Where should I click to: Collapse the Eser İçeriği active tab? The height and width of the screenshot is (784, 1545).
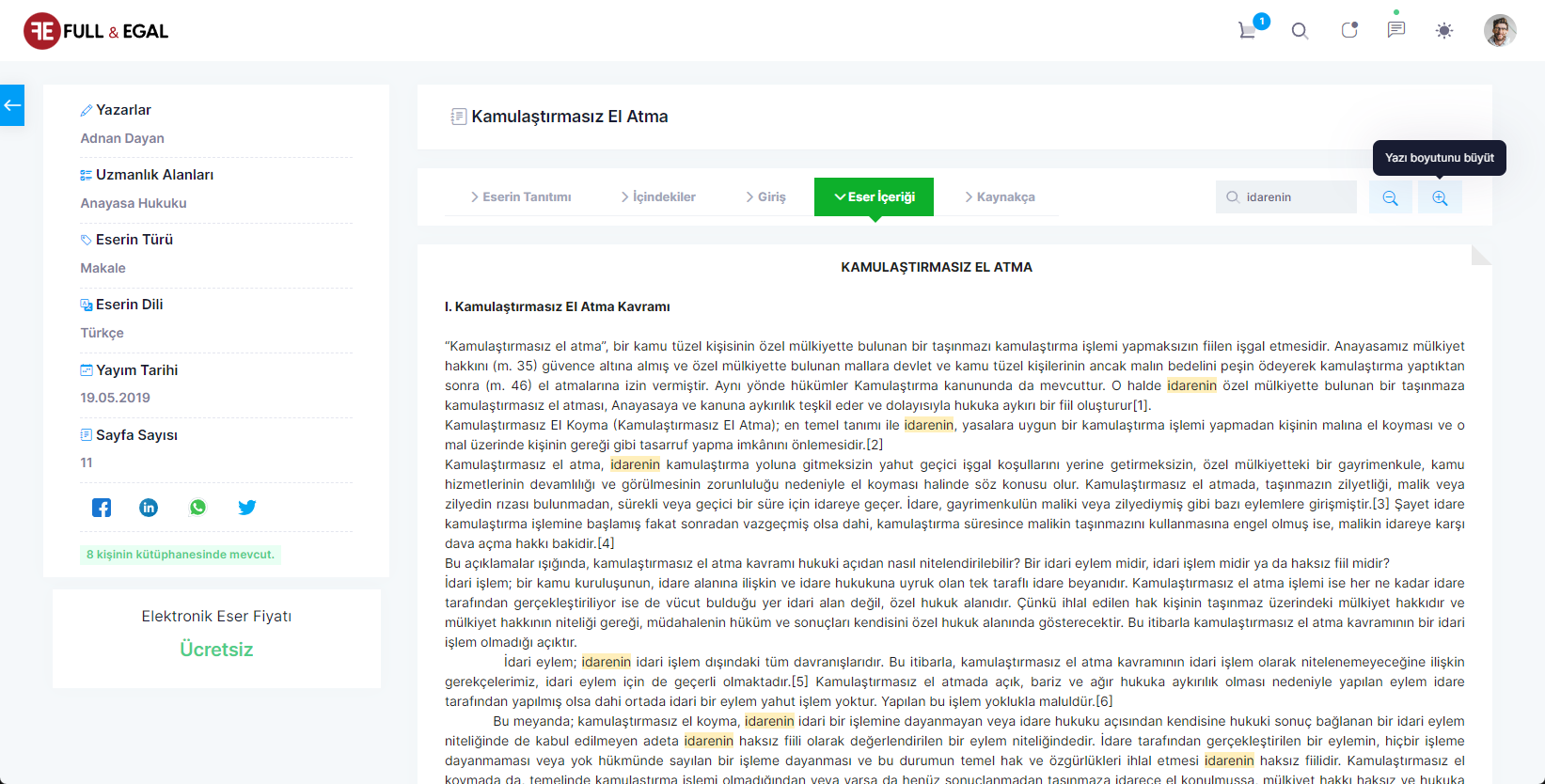(874, 197)
